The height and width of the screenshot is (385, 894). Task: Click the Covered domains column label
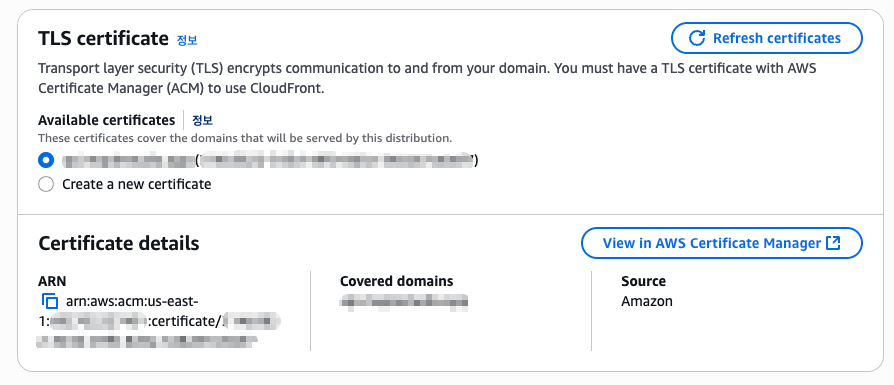pyautogui.click(x=396, y=281)
